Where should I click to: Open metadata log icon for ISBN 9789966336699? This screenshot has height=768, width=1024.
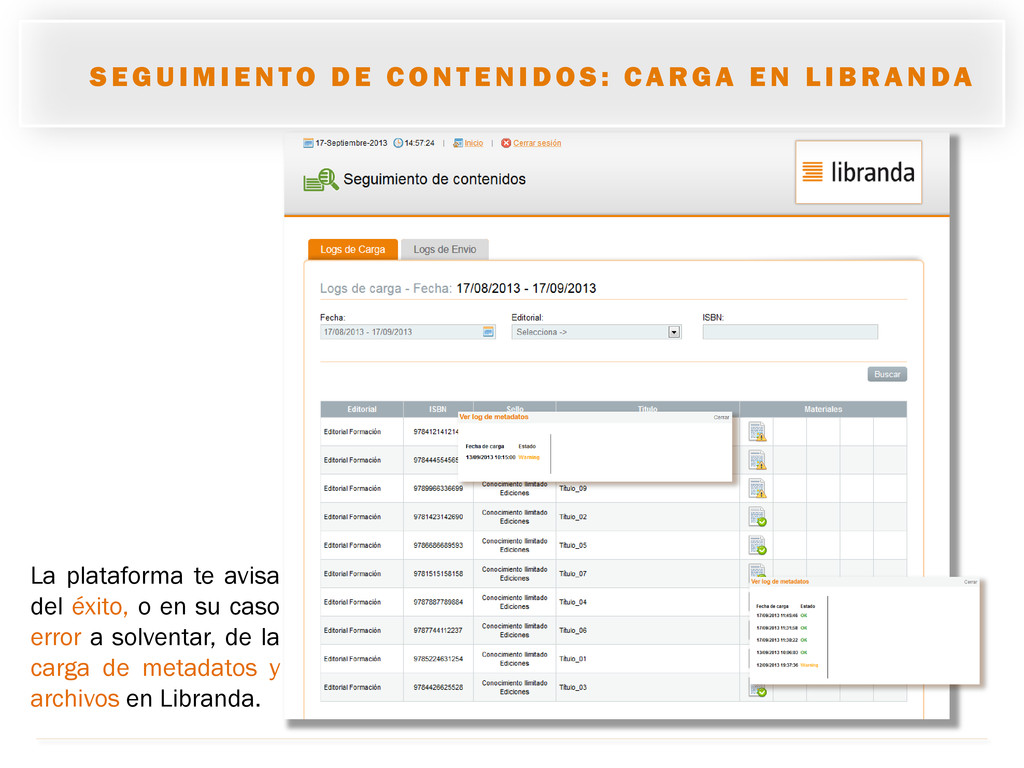point(757,488)
